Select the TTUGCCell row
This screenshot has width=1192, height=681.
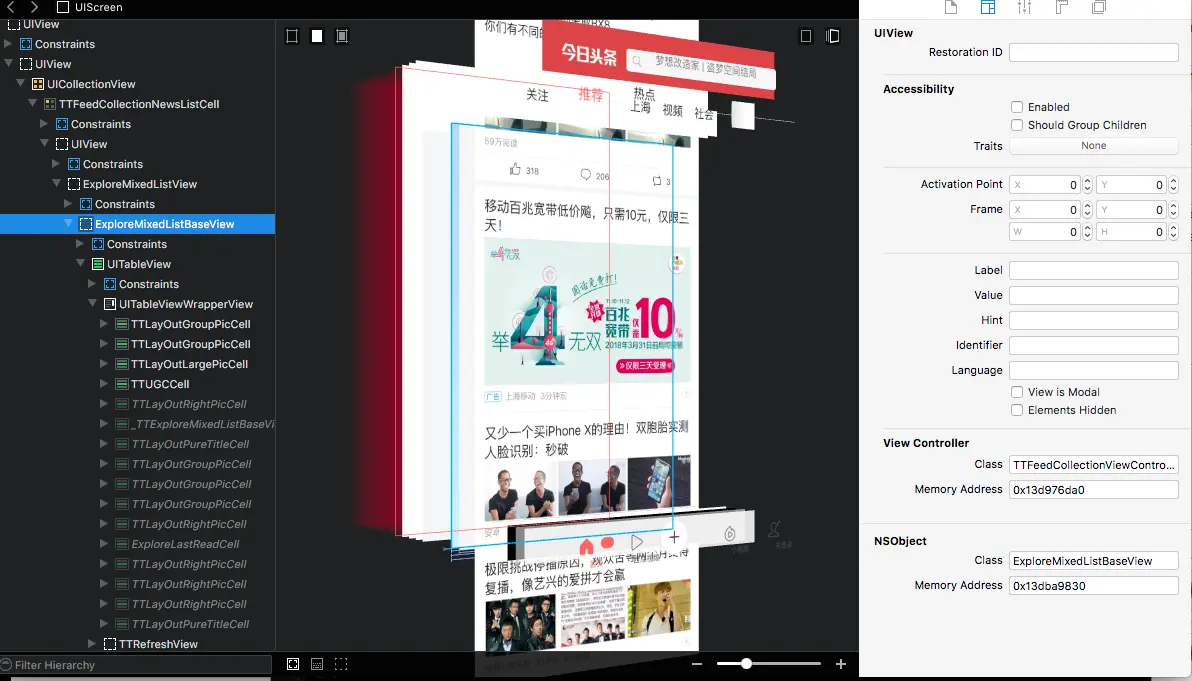(138, 384)
